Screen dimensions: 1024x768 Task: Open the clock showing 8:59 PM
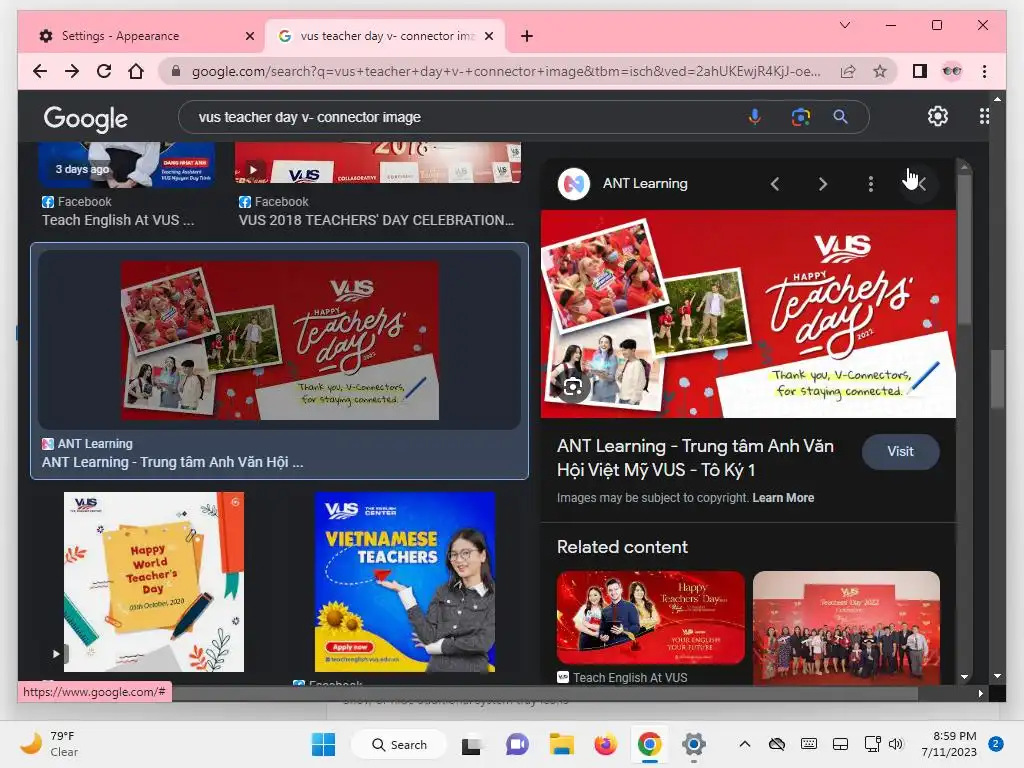click(x=949, y=744)
